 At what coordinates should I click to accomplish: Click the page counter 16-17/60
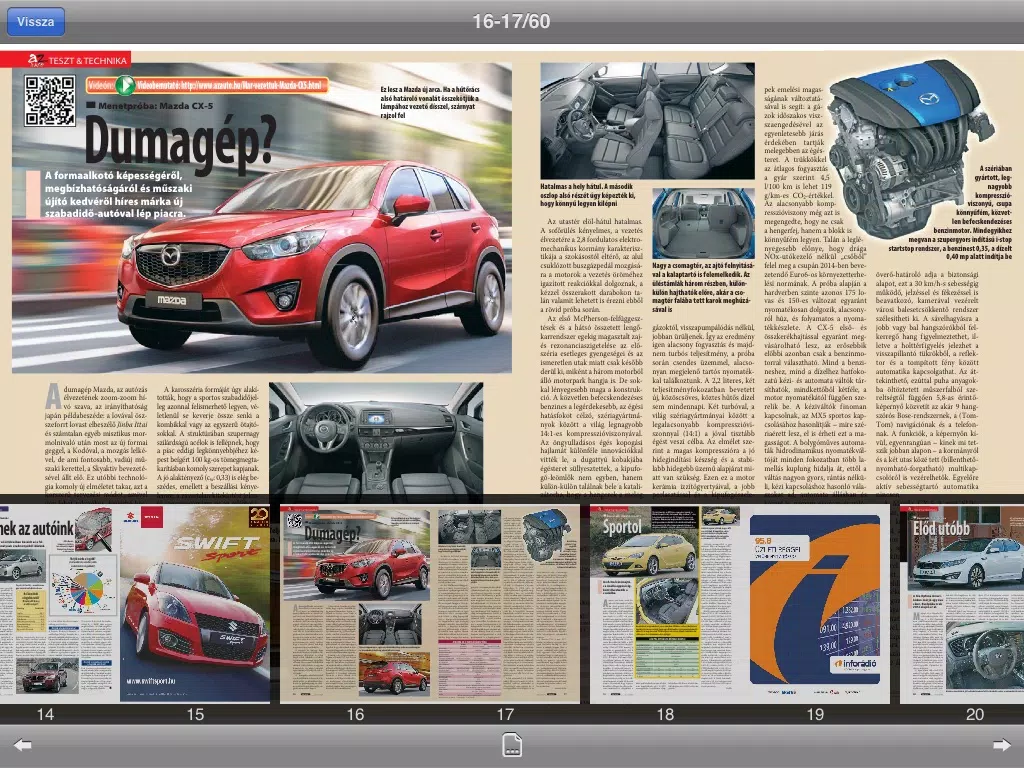511,22
